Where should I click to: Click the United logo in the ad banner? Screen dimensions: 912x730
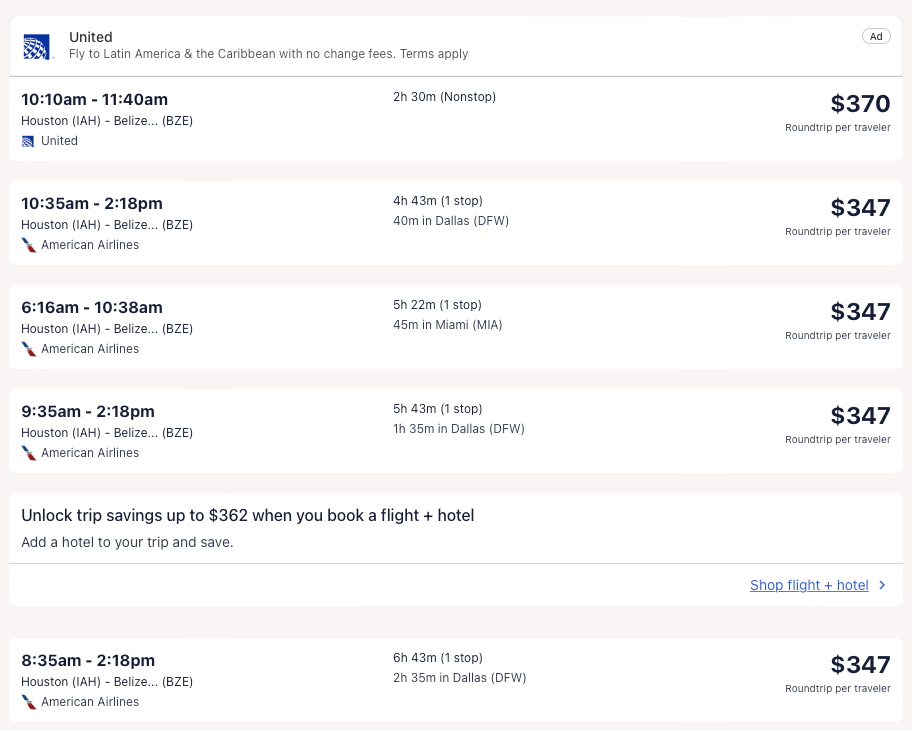tap(37, 46)
